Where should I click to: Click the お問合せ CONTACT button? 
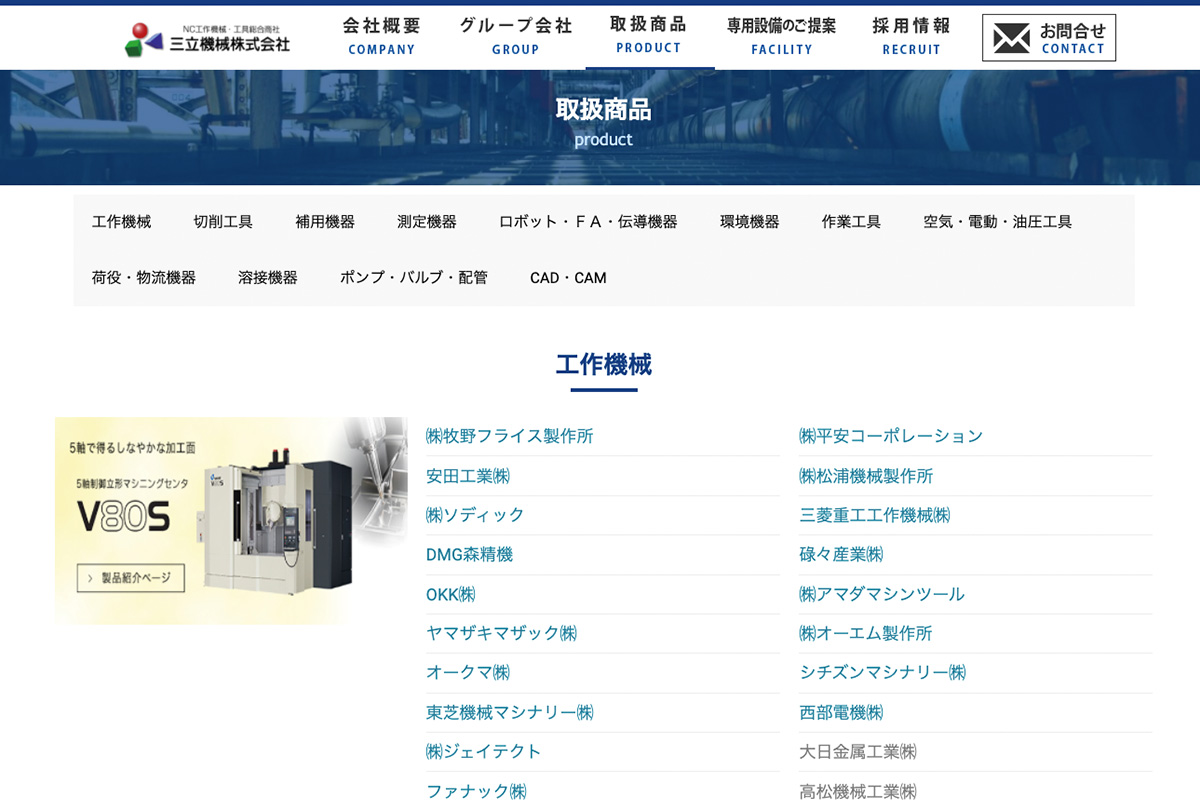(1049, 38)
